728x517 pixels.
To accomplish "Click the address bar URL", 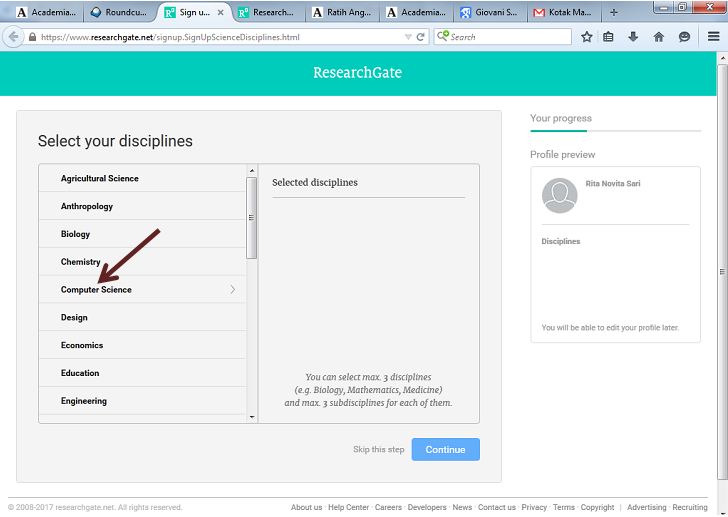I will coord(170,37).
